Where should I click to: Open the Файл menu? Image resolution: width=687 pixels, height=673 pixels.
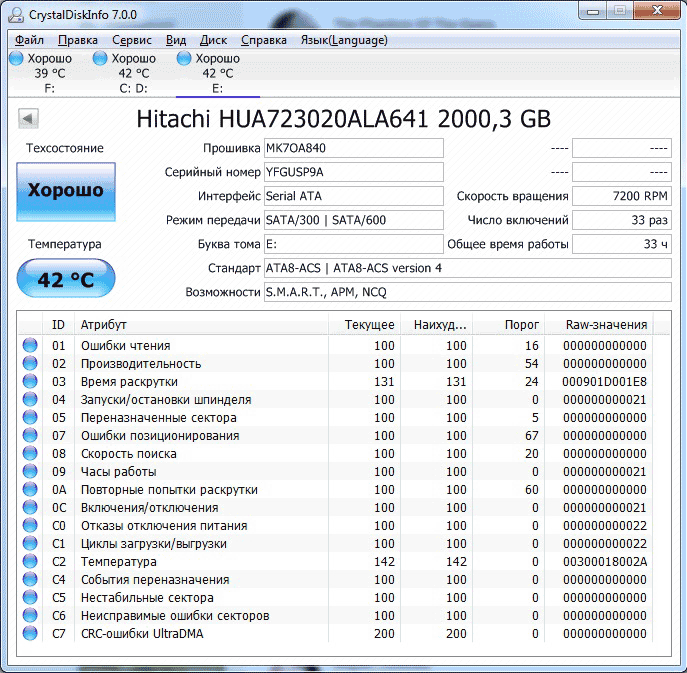click(30, 40)
